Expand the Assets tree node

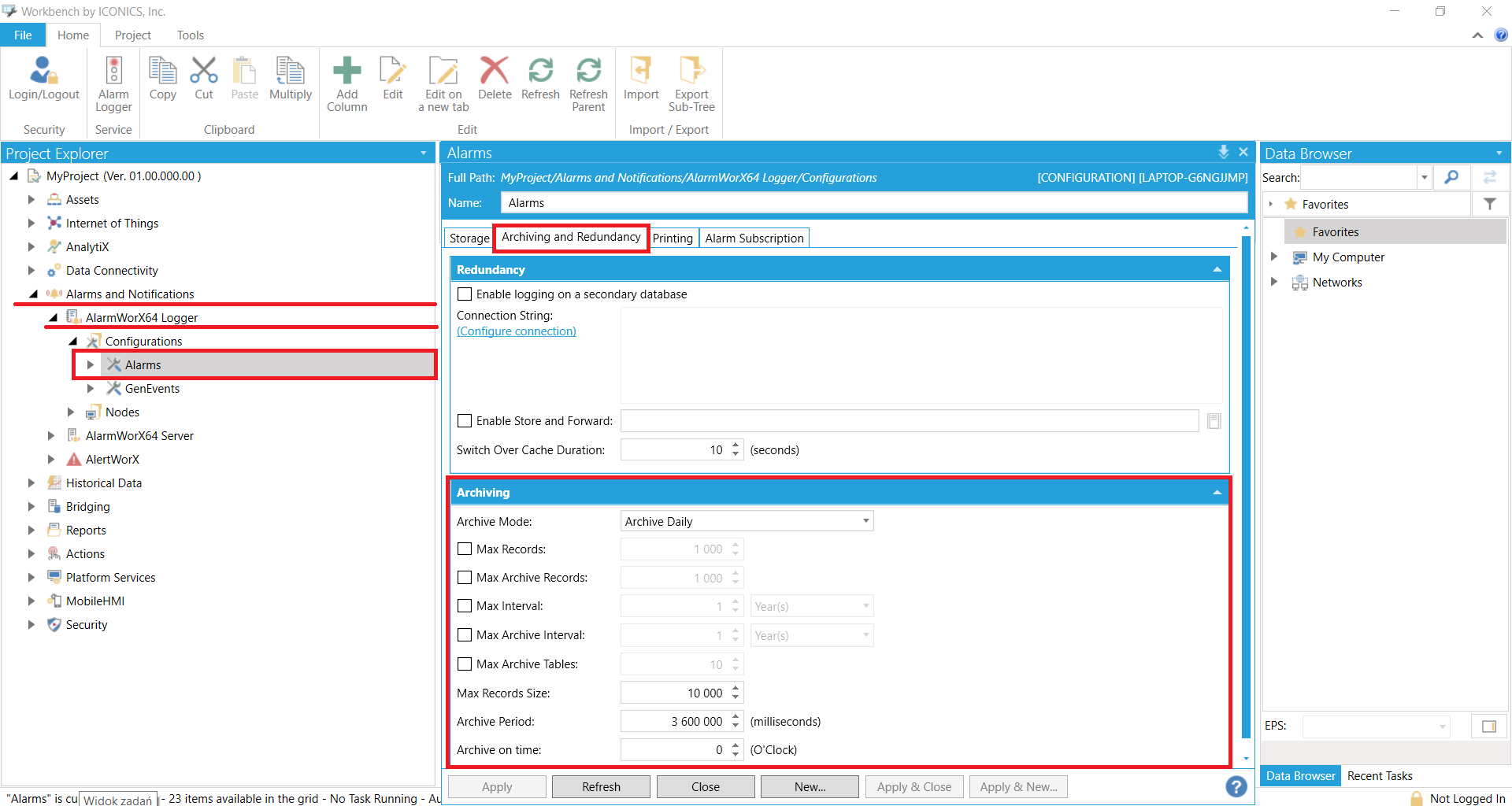(x=31, y=200)
